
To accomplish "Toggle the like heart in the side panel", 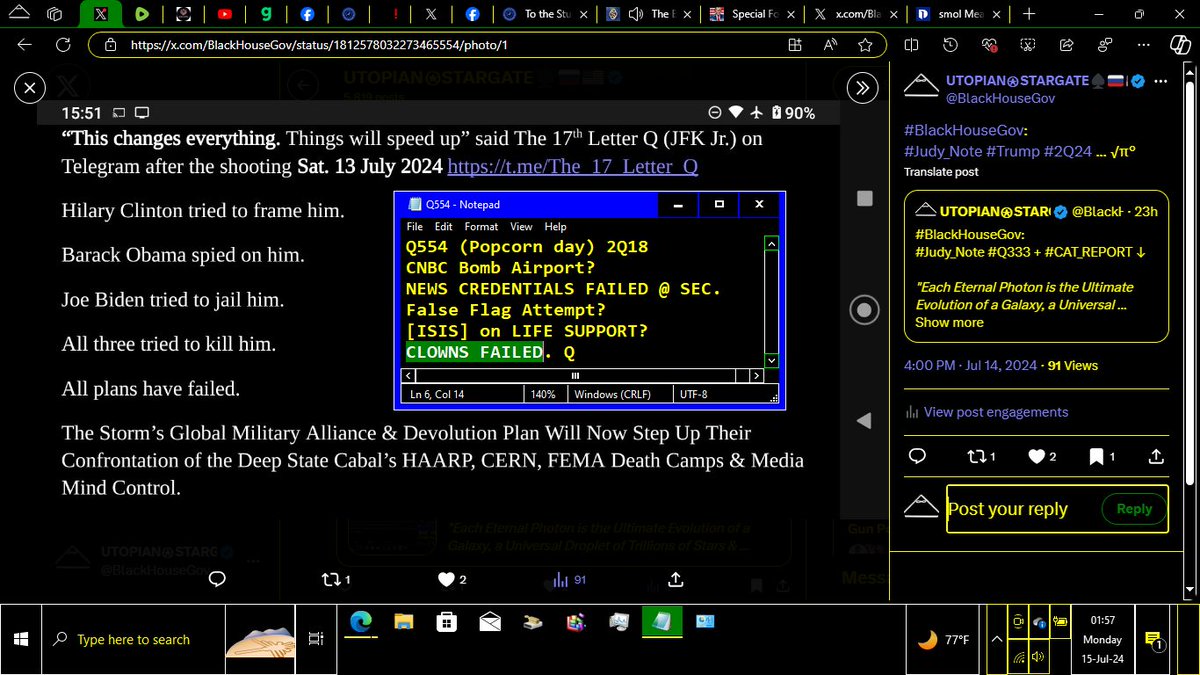I will (x=1037, y=456).
